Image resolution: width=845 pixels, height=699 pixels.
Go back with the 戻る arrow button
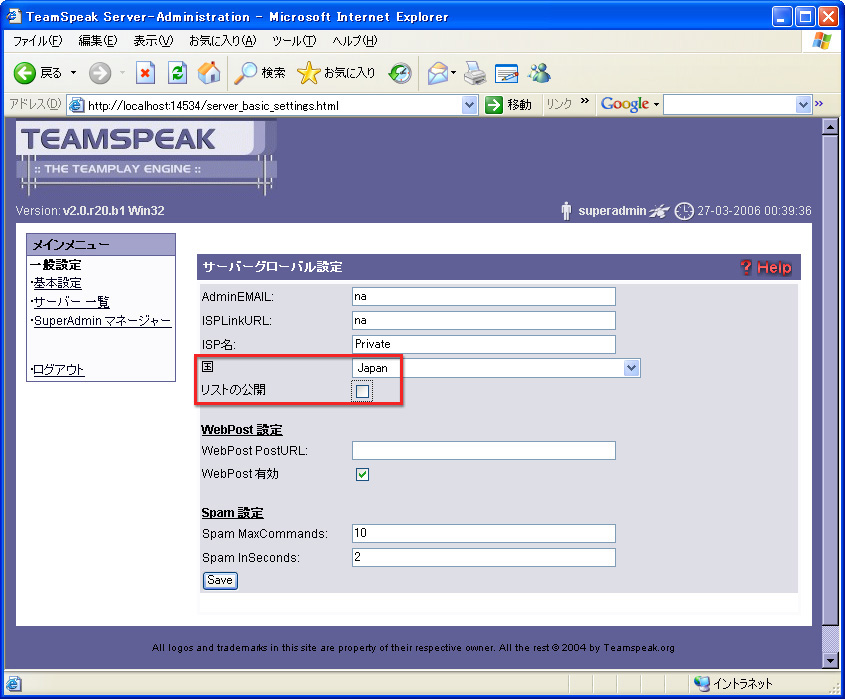(x=37, y=73)
